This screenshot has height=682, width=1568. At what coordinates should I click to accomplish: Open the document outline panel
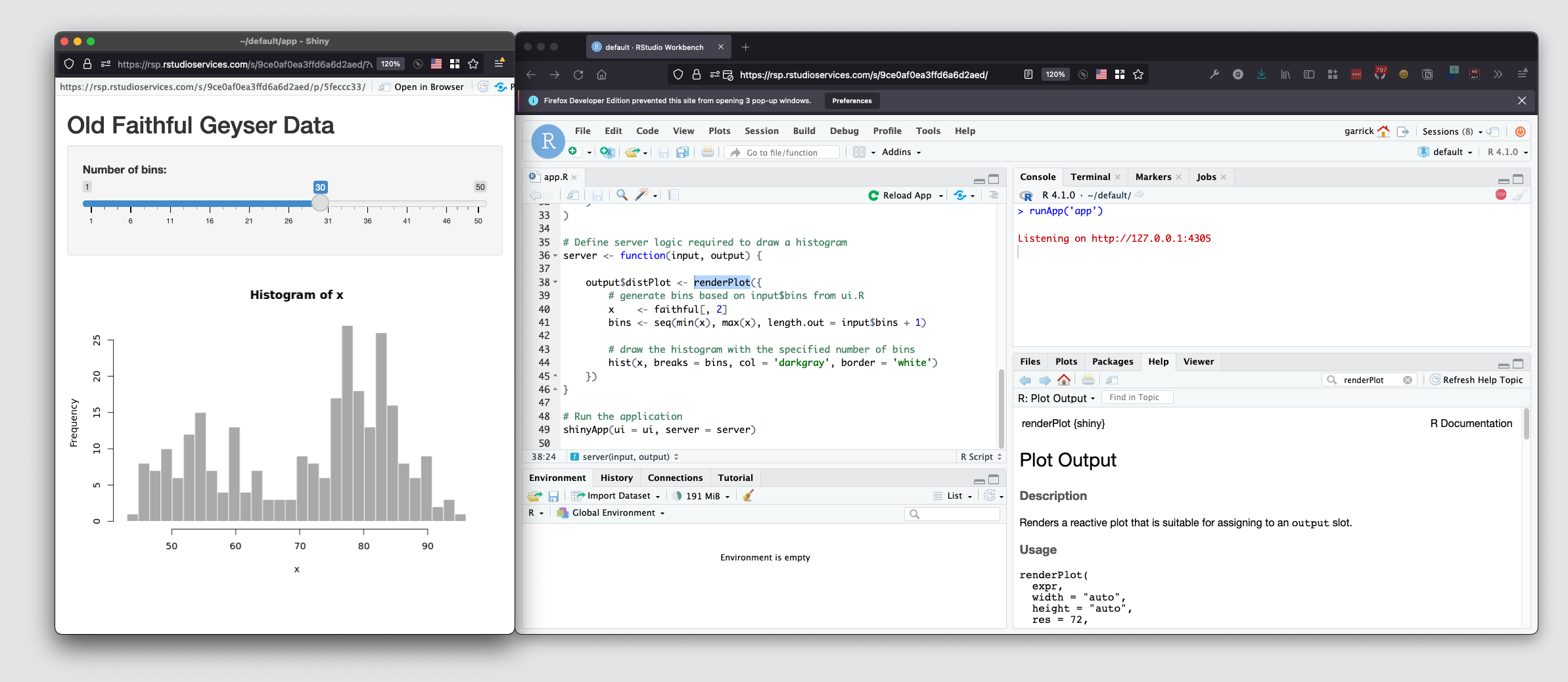[x=672, y=194]
